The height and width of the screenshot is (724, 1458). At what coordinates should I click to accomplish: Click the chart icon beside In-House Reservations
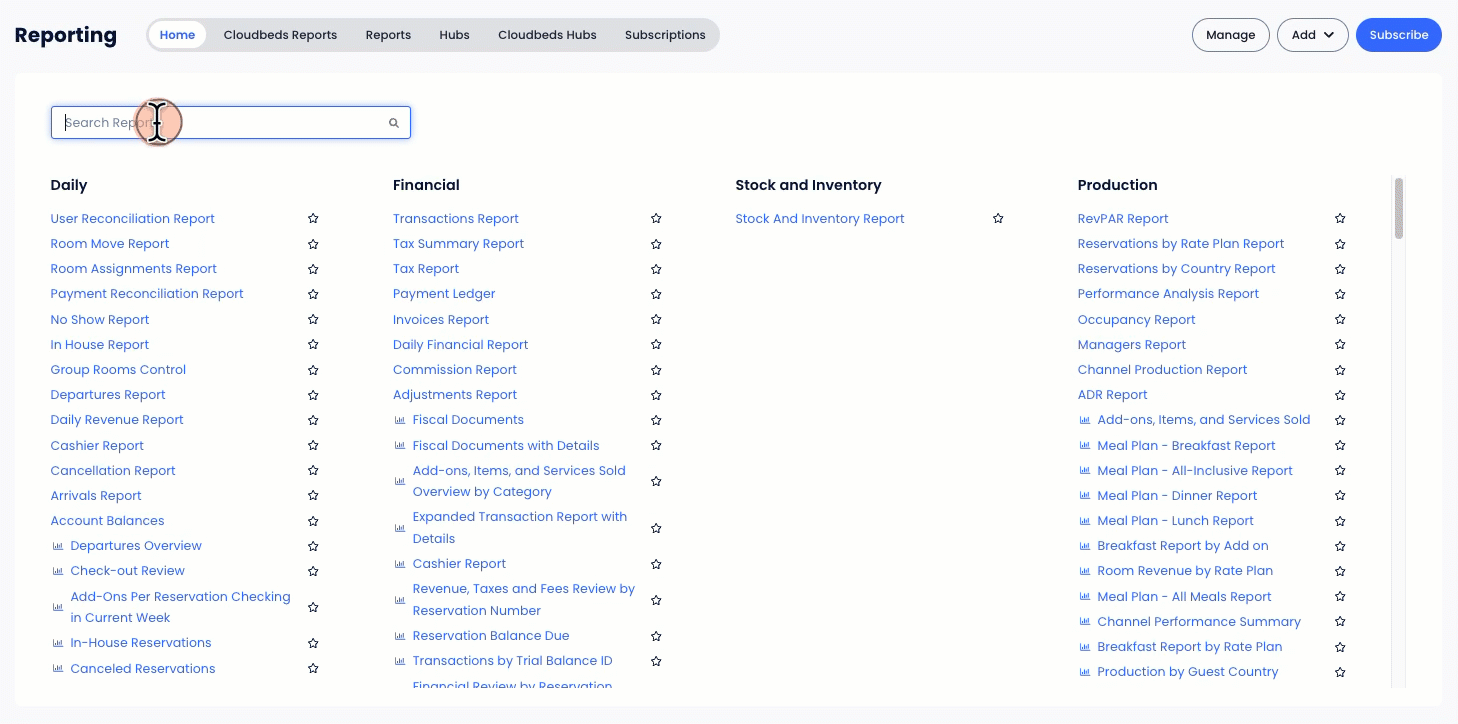[57, 642]
